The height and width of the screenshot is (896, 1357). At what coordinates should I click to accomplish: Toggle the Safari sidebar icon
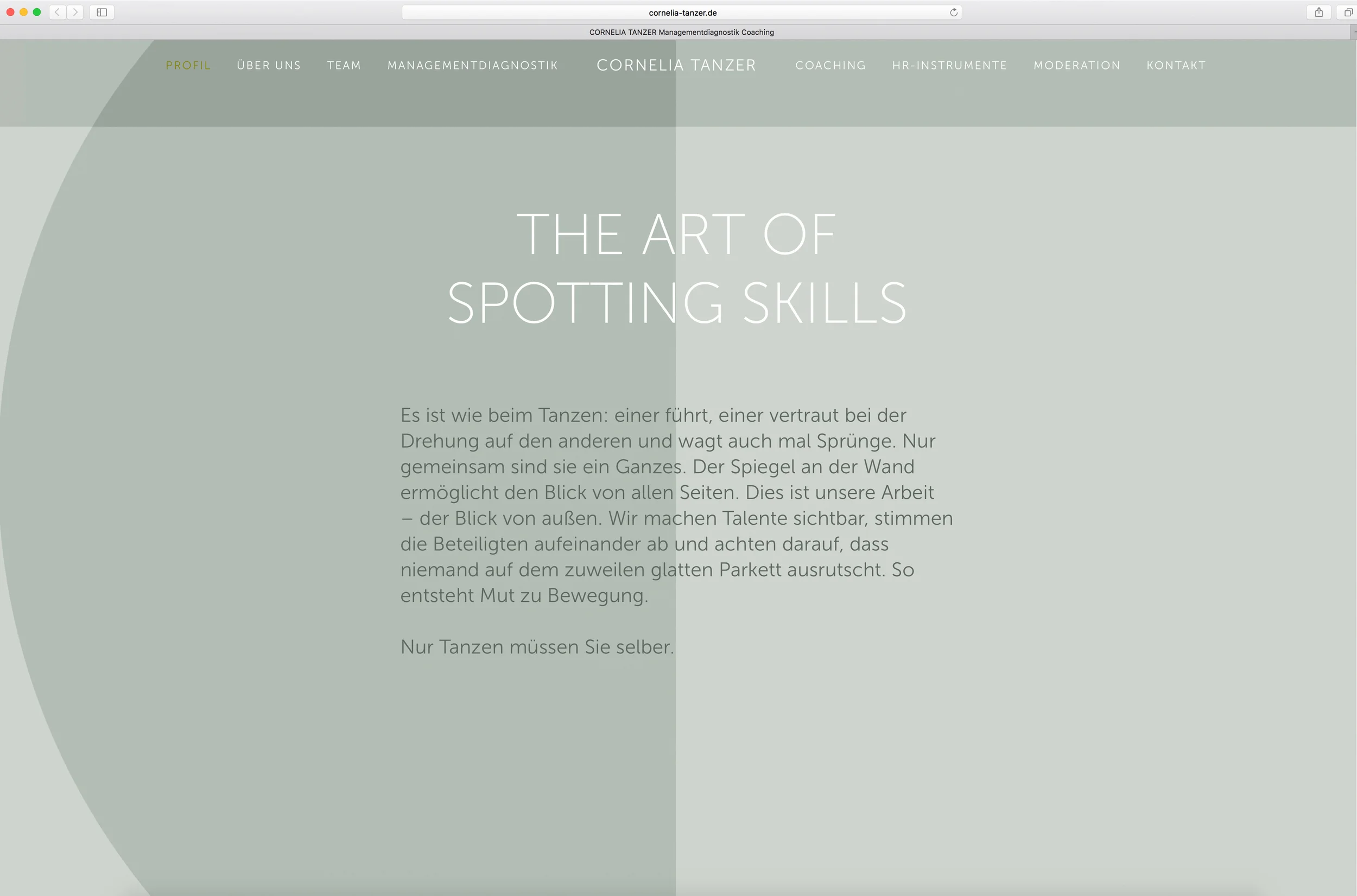tap(102, 12)
